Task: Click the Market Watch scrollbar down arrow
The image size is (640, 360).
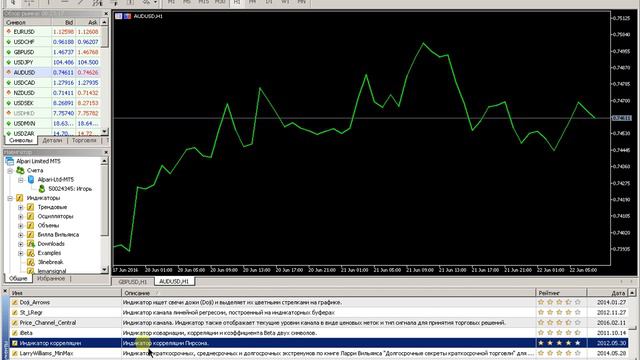Action: (x=104, y=131)
